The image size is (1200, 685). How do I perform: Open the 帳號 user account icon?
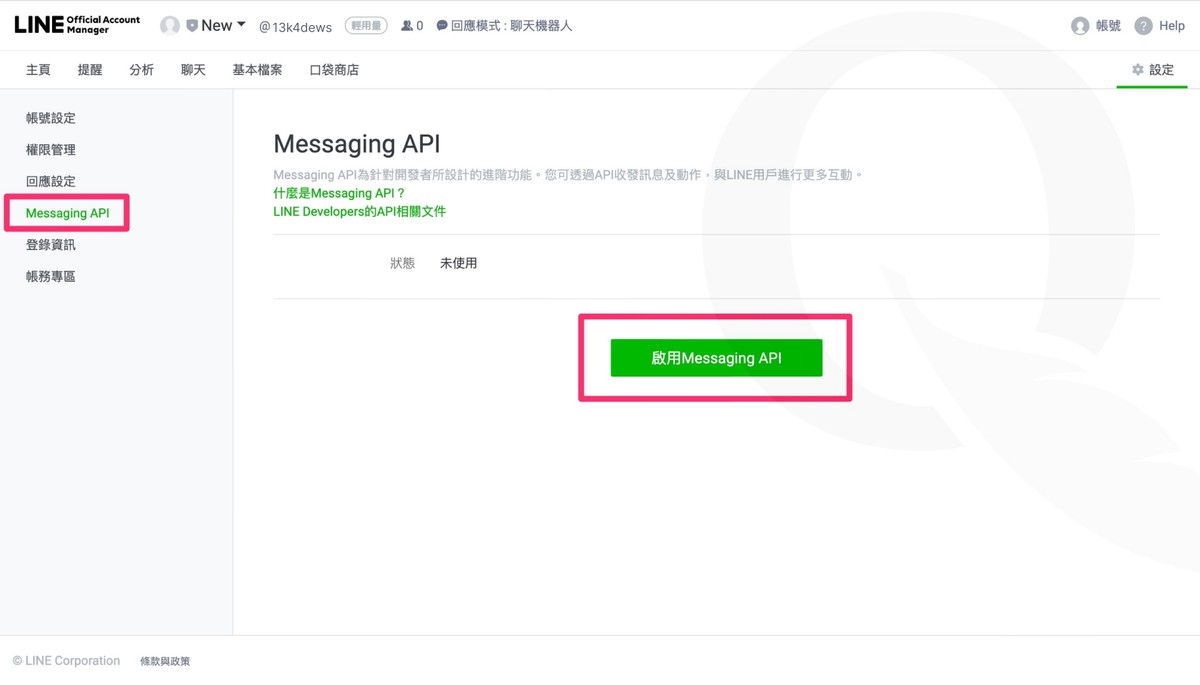[1080, 26]
